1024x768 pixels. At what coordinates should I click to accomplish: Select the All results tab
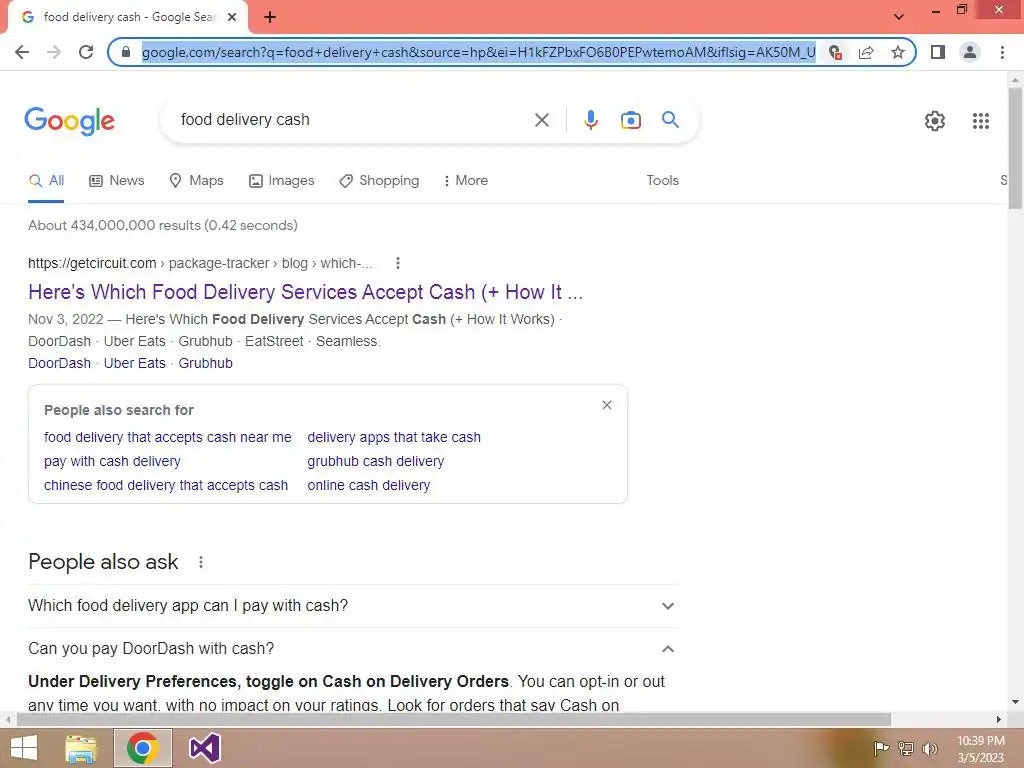tap(46, 181)
